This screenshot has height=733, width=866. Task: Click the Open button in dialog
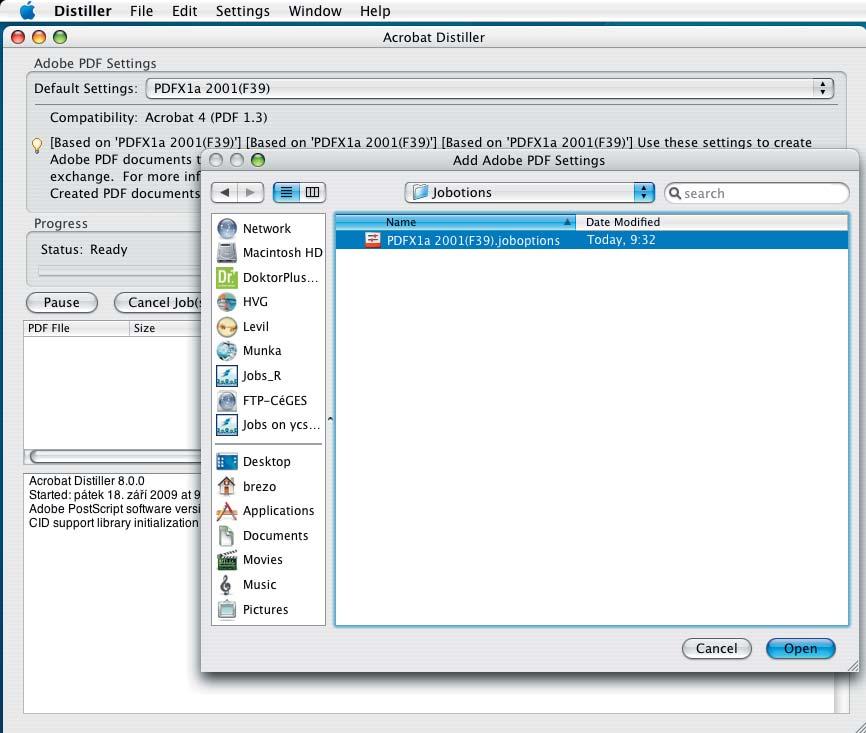(x=800, y=648)
